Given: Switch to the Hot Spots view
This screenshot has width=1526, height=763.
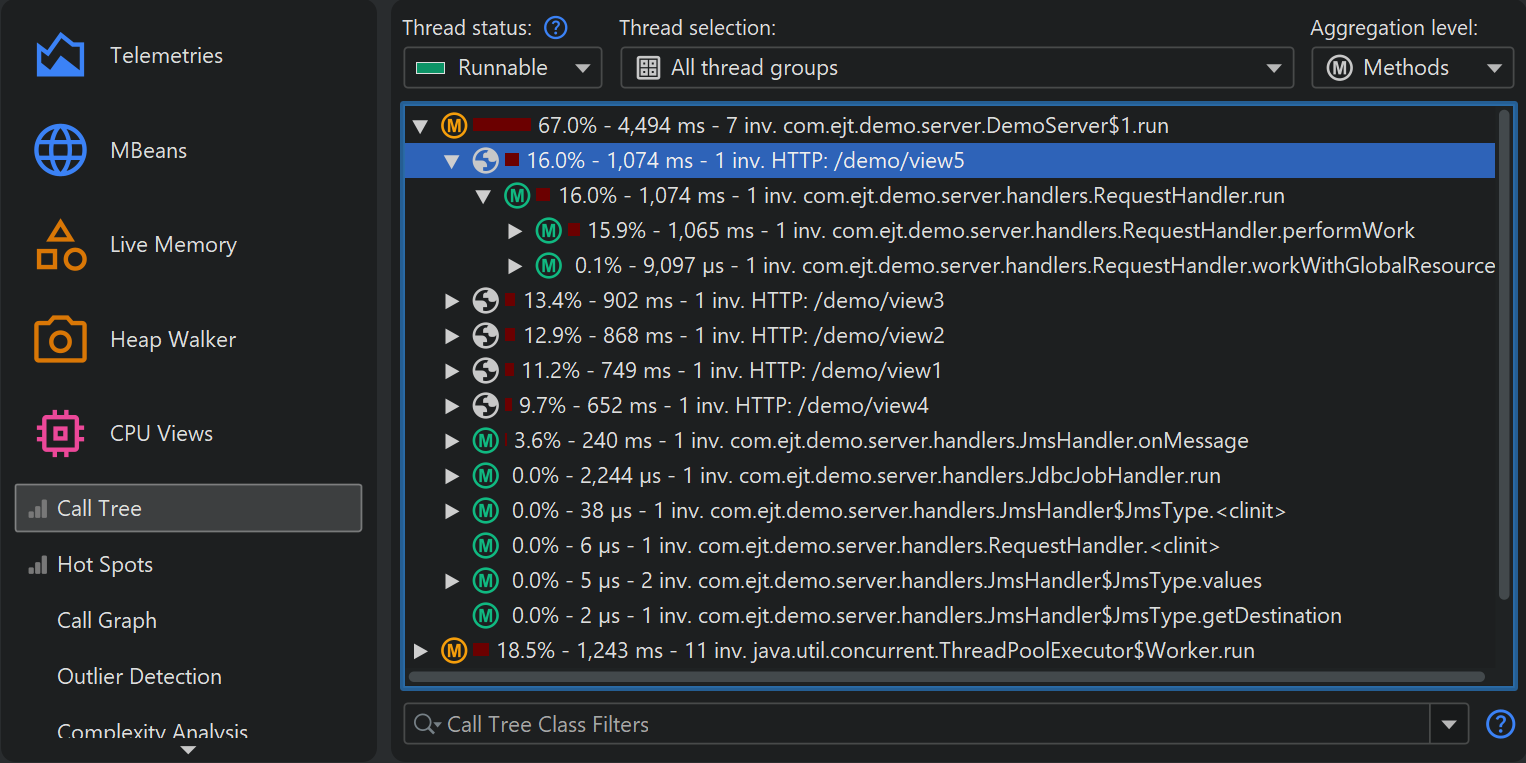Looking at the screenshot, I should click(105, 565).
